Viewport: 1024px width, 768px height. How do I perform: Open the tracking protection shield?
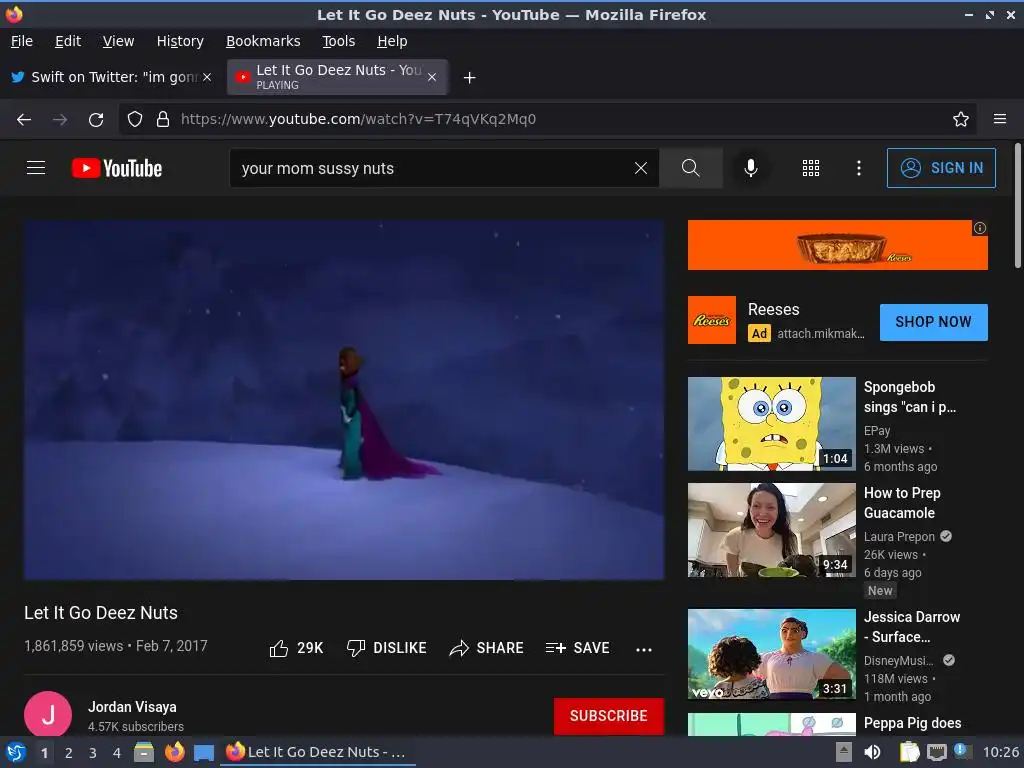(x=135, y=119)
